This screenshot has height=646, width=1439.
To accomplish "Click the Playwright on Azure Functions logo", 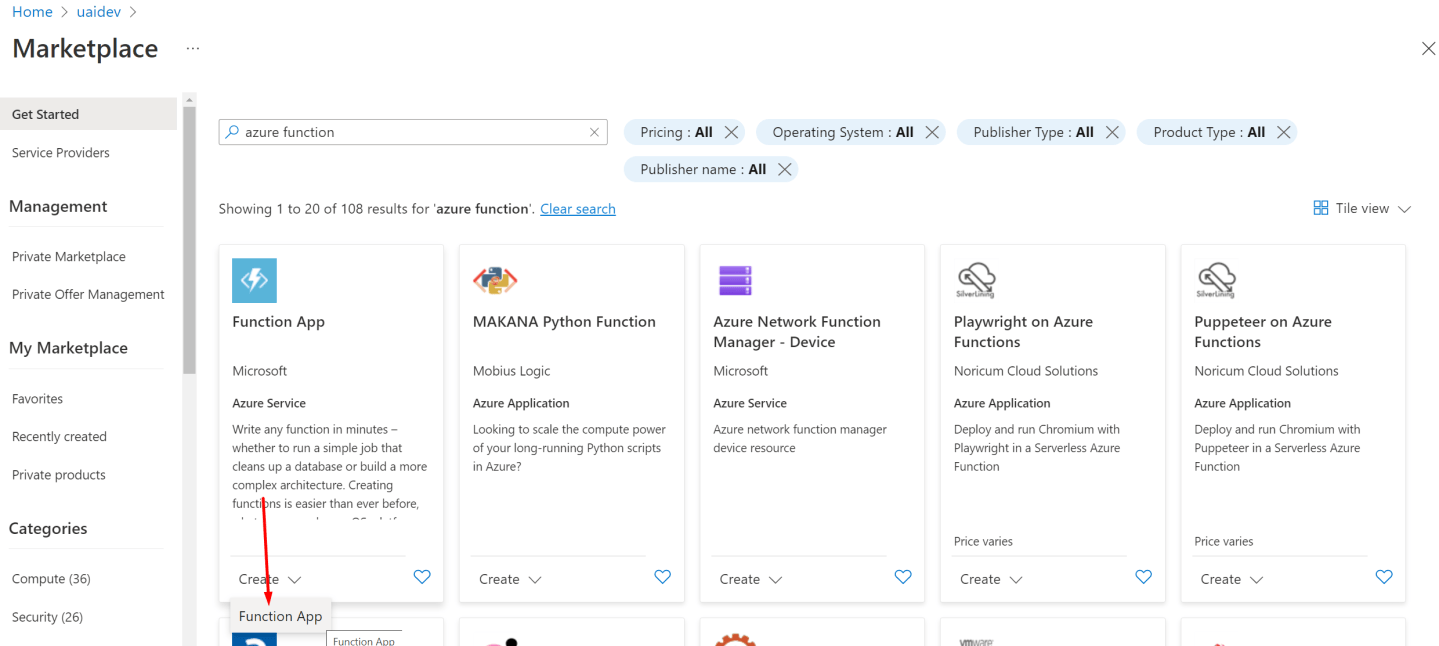I will pos(976,280).
